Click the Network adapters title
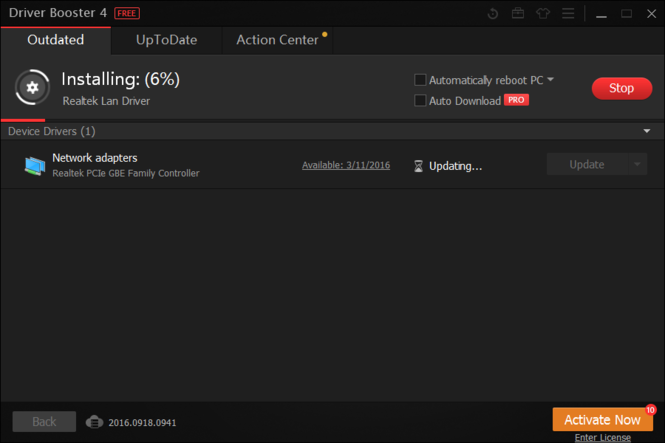Screen dimensions: 665x443 point(95,158)
